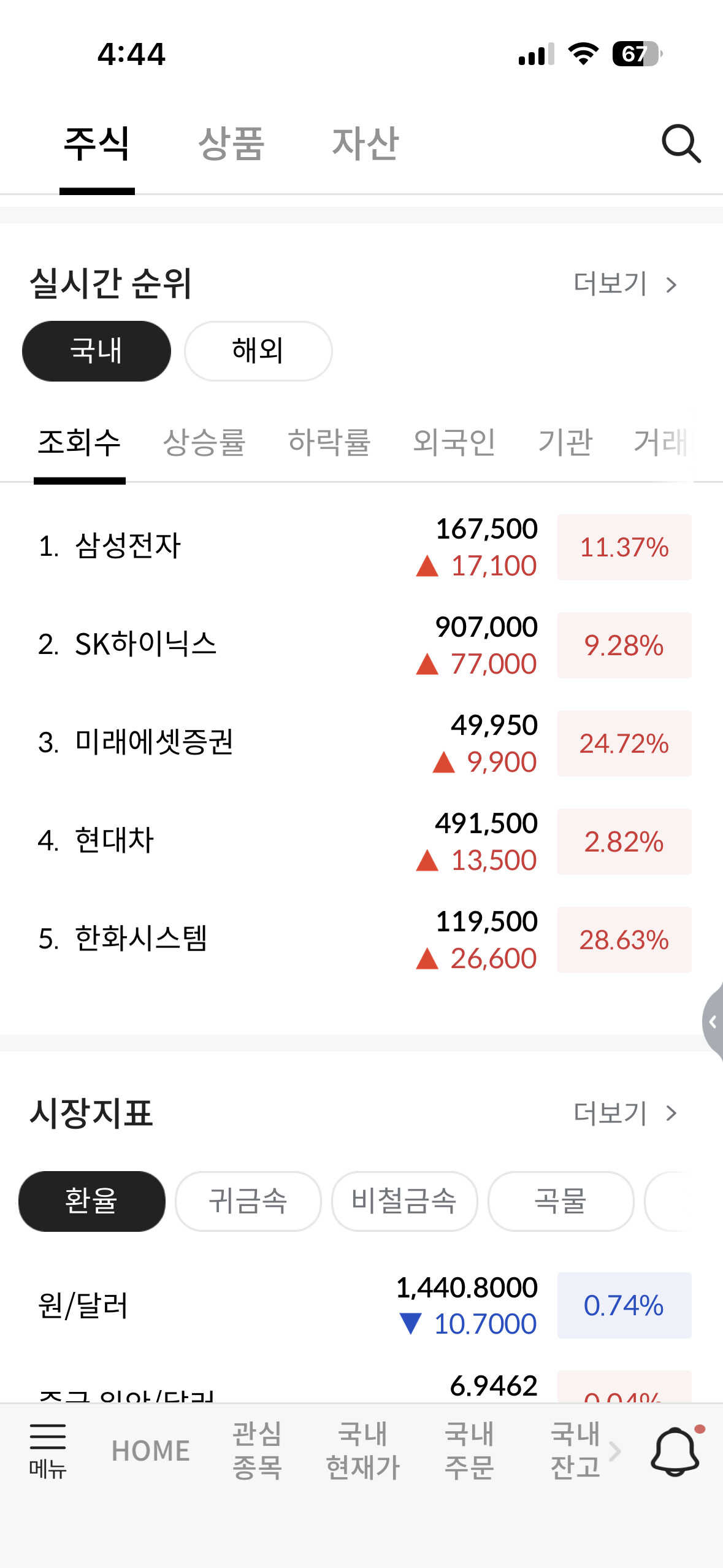The image size is (723, 1568).
Task: Select the 비철금속 filter chip
Action: coord(405,1201)
